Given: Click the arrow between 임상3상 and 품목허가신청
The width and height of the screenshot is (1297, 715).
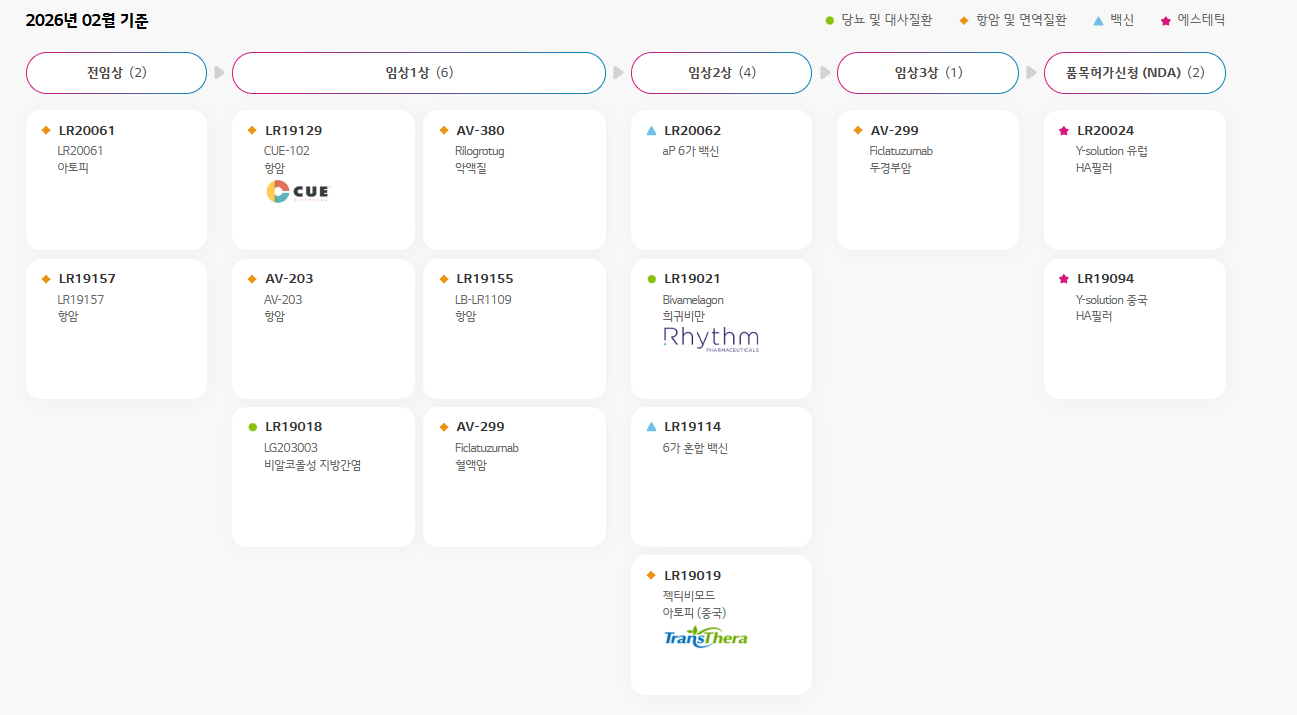Looking at the screenshot, I should 1031,73.
